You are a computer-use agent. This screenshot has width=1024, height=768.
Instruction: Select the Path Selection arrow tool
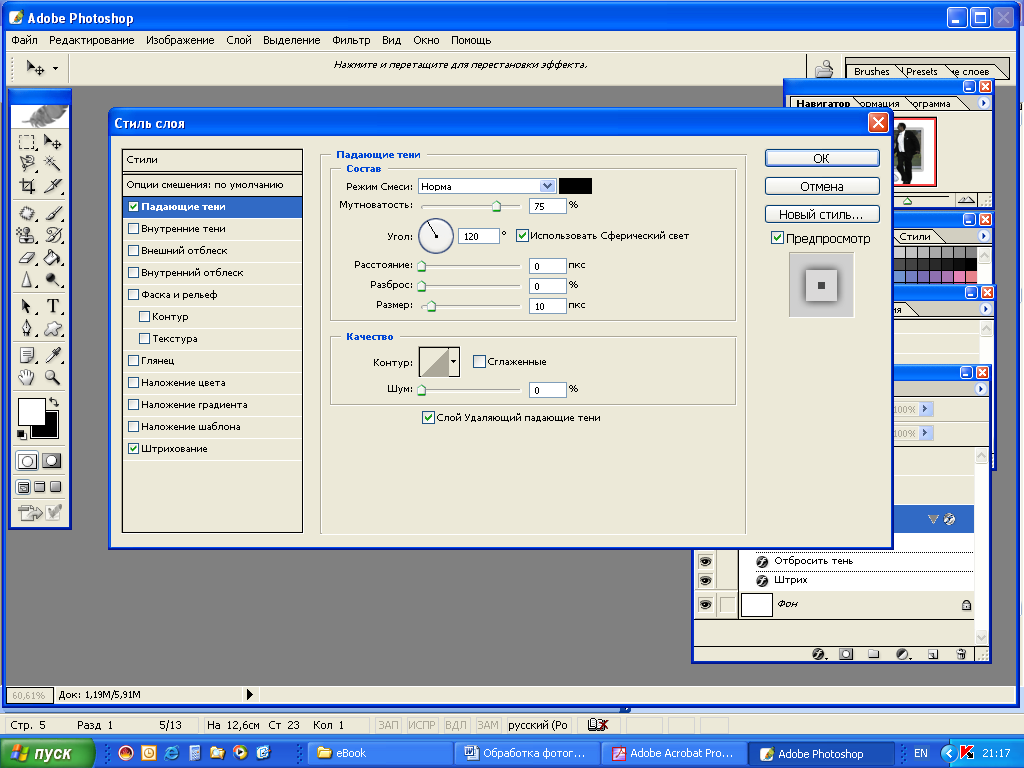click(x=27, y=306)
